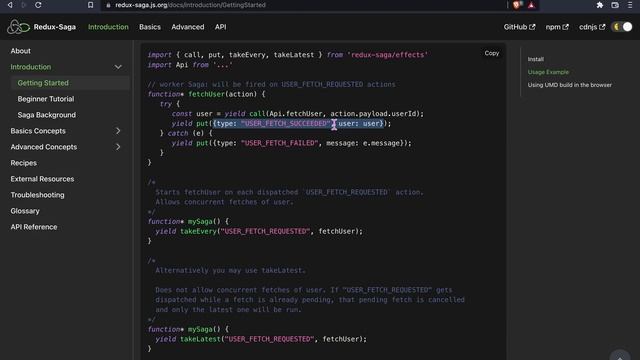The width and height of the screenshot is (640, 360).
Task: Open the browser wallet icon
Action: click(x=615, y=5)
